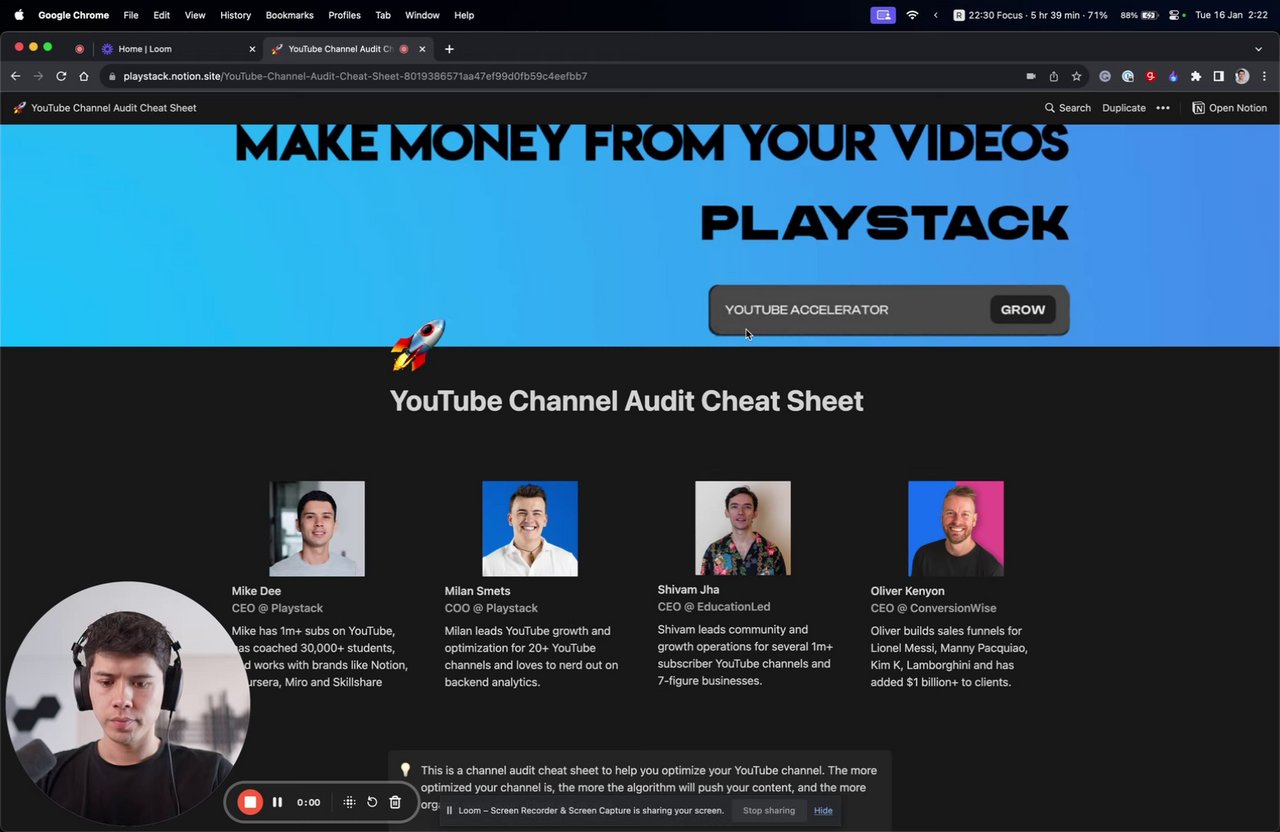Close the YouTube Channel Audit tab
The width and height of the screenshot is (1280, 832).
click(x=422, y=49)
